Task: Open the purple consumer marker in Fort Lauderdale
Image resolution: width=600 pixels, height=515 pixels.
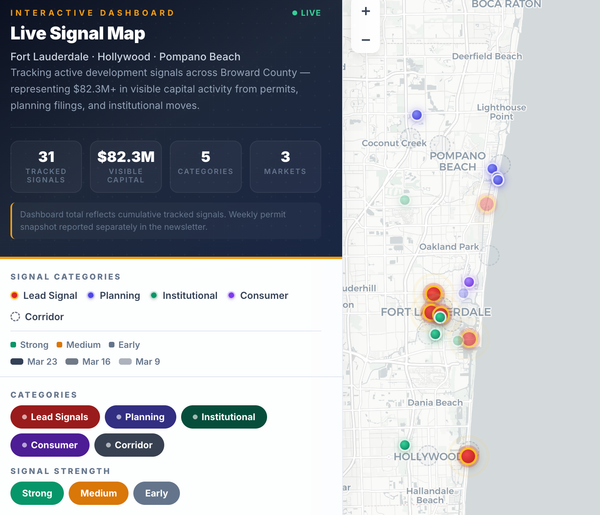Action: (469, 282)
